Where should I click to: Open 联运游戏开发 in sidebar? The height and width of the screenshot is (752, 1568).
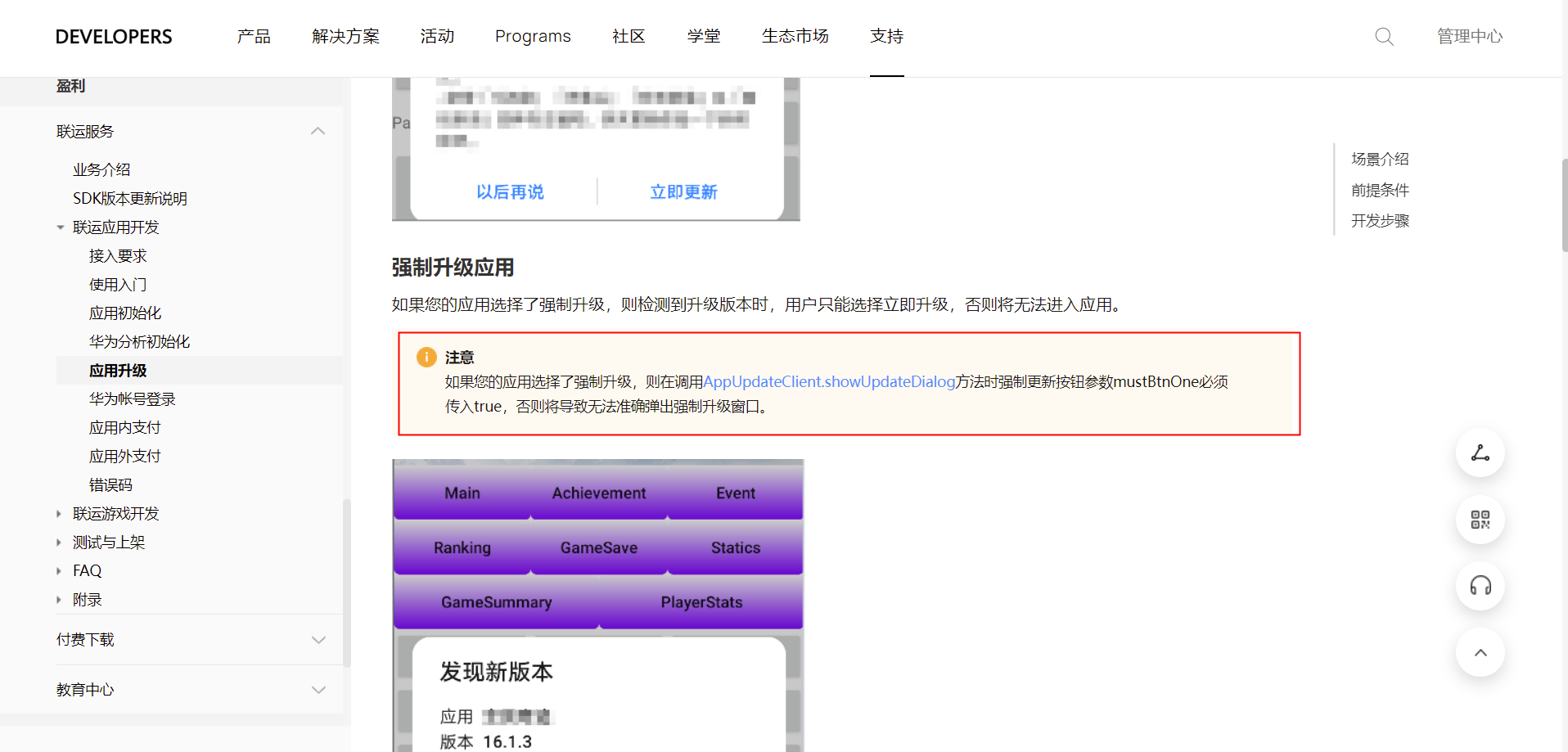(116, 514)
